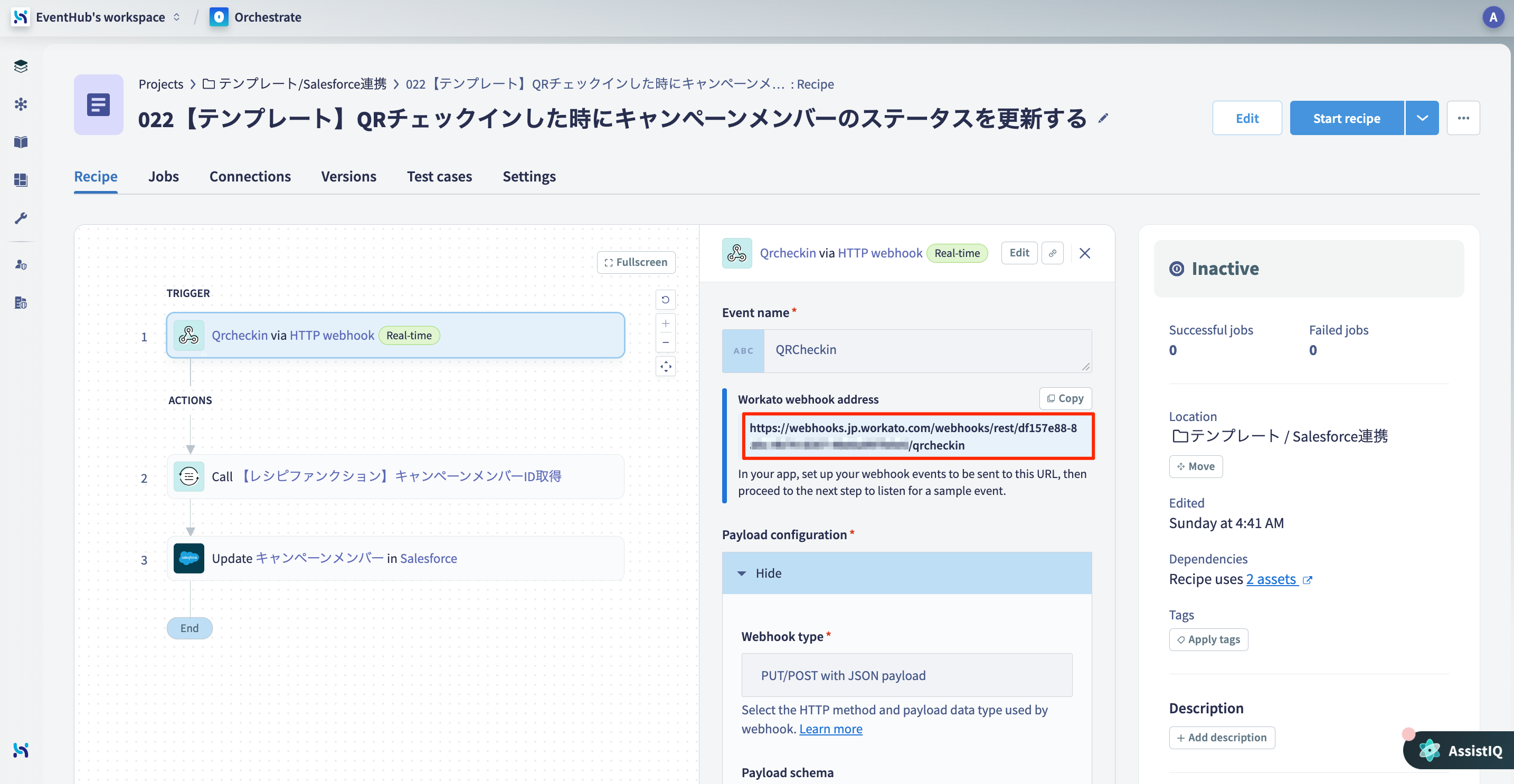Click the webhook icon in panel header
The width and height of the screenshot is (1514, 784).
click(x=736, y=253)
